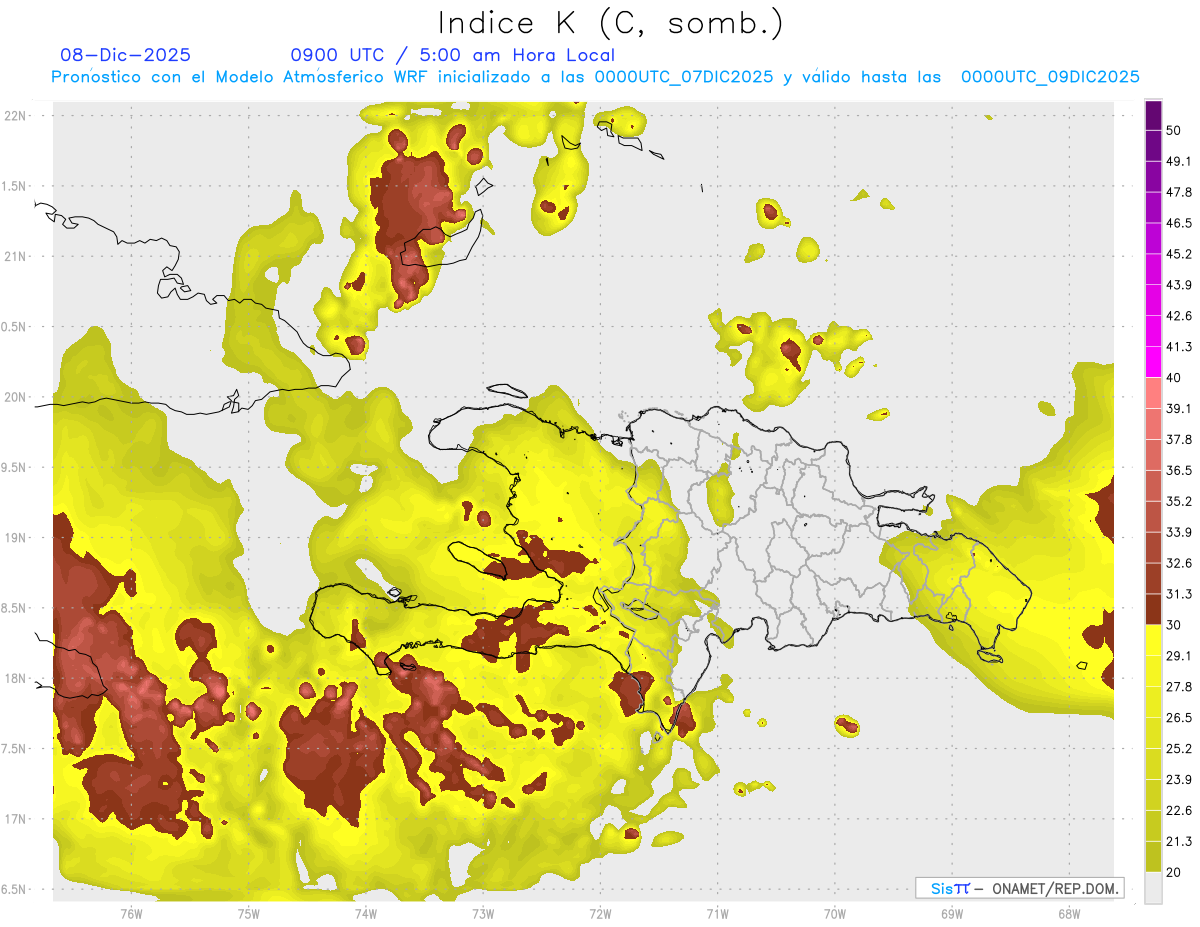Viewport: 1200px width, 927px height.
Task: Click legend value "49.1"
Action: 1179,161
